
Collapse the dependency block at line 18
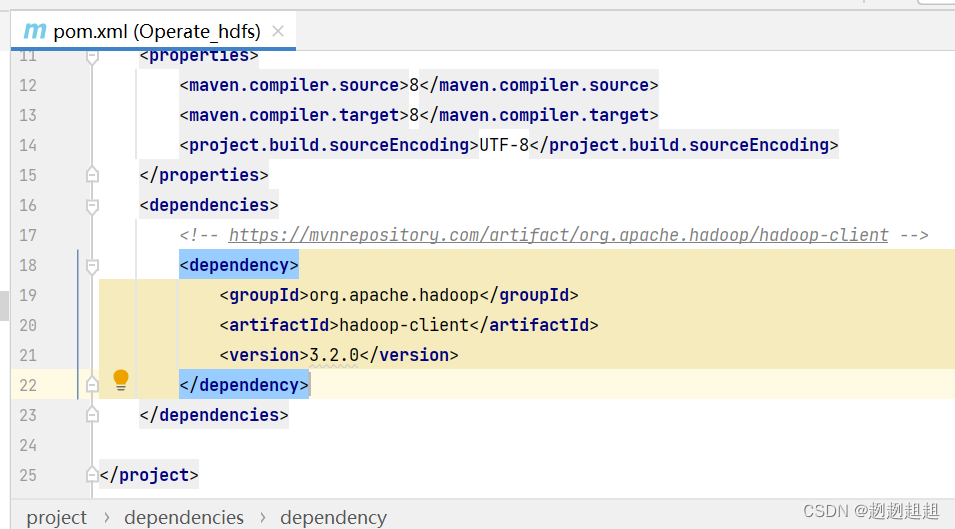pyautogui.click(x=92, y=266)
